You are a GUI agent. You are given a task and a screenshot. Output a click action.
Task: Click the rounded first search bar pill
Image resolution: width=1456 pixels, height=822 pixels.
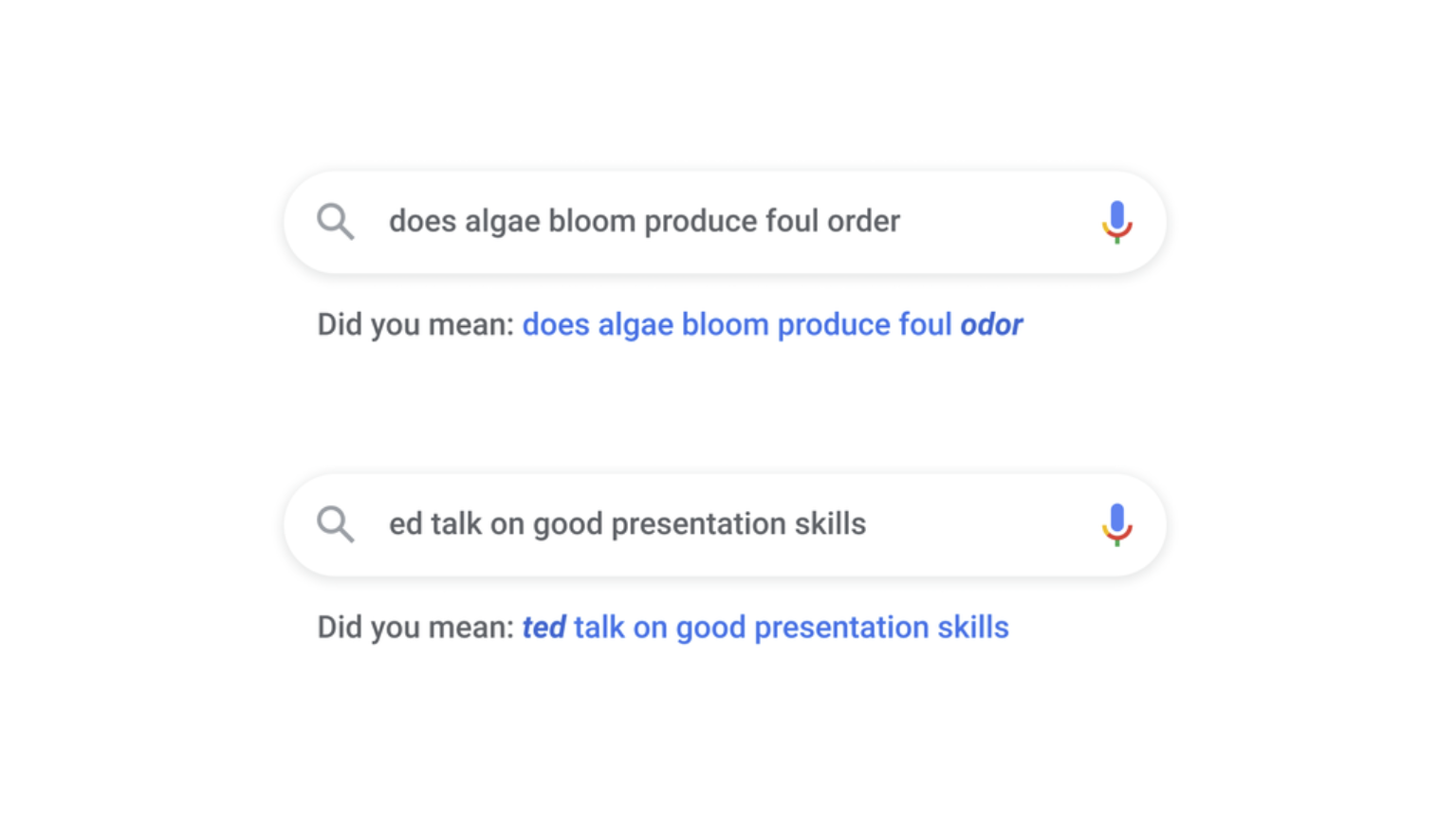[725, 221]
